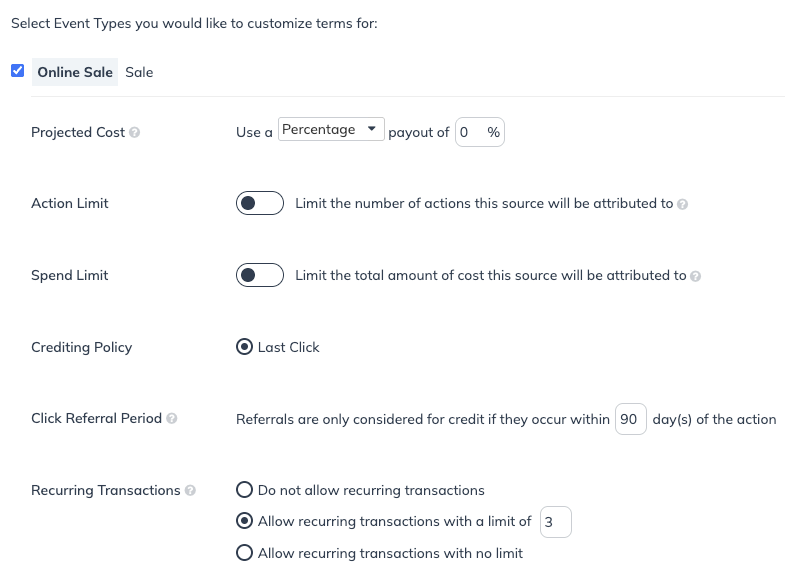Click the Crediting Policy label
Image resolution: width=785 pixels, height=573 pixels.
pyautogui.click(x=81, y=347)
